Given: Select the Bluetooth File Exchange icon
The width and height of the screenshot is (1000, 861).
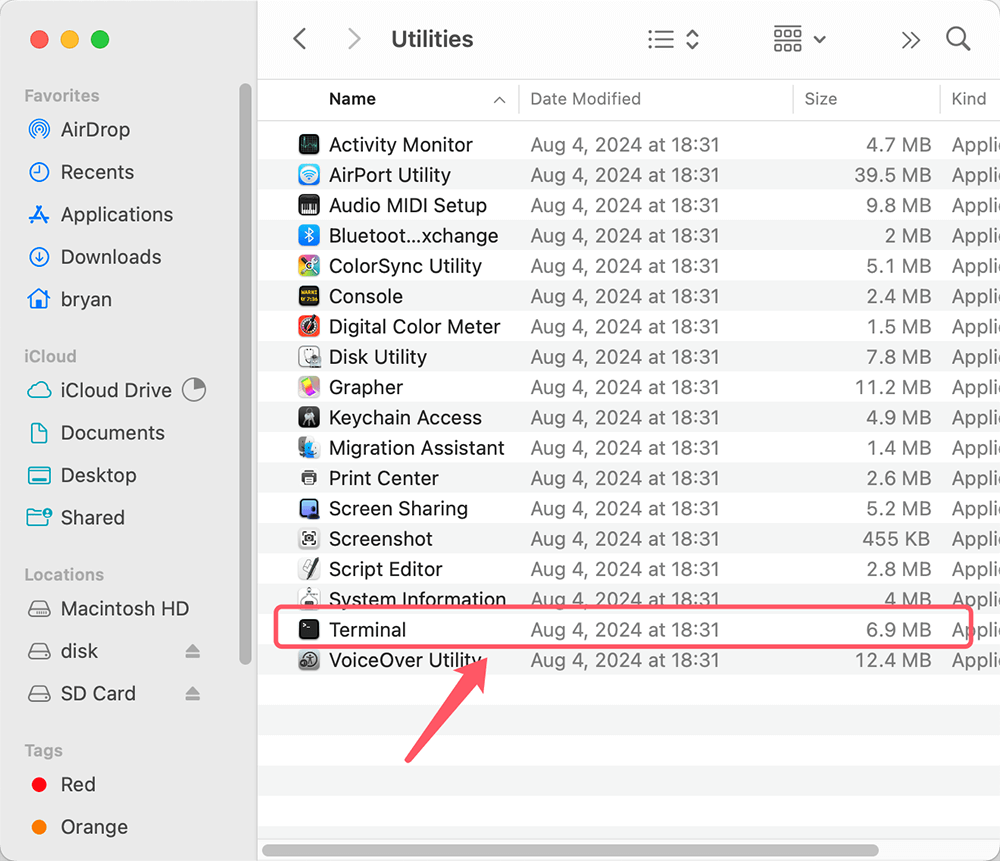Looking at the screenshot, I should pos(309,235).
